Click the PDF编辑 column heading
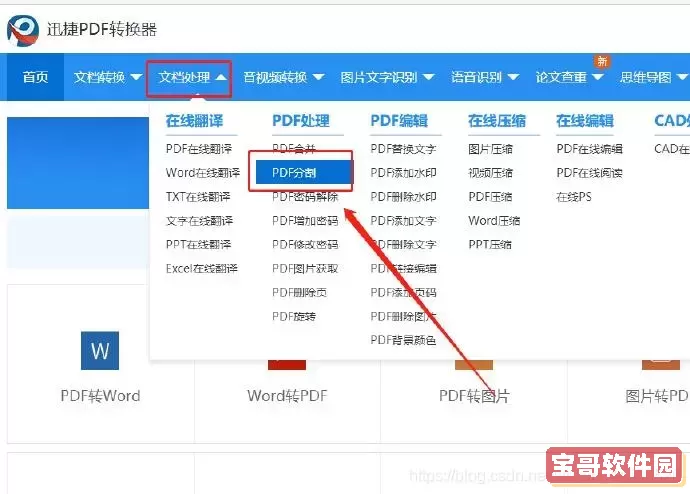The image size is (690, 494). (399, 121)
